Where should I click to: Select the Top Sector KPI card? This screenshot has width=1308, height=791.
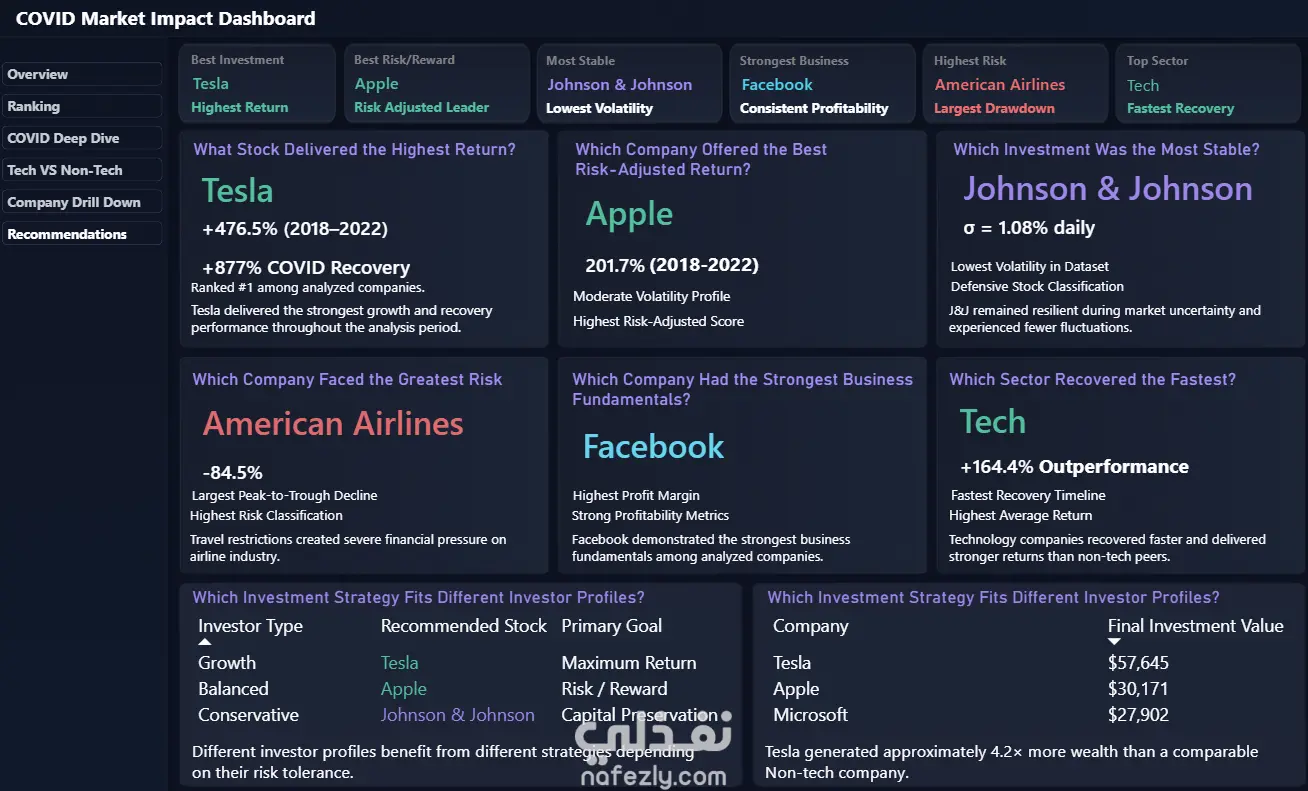1208,84
